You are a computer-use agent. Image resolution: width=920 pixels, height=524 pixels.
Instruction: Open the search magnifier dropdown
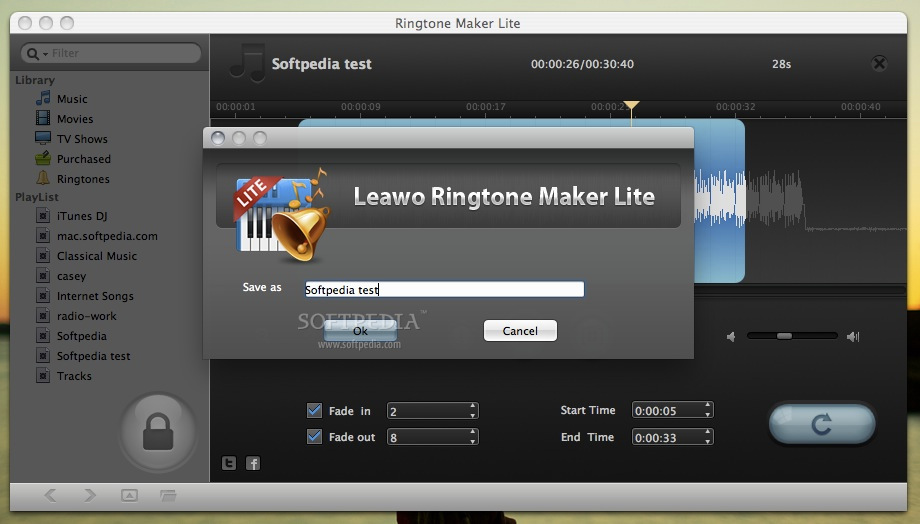[36, 53]
